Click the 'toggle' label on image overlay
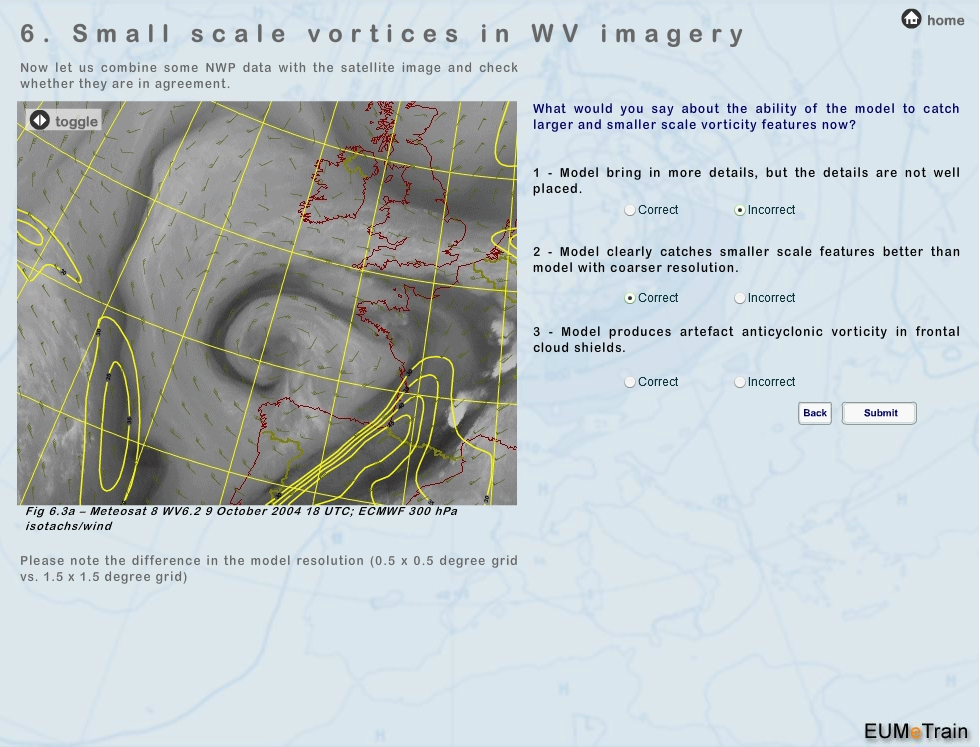980x747 pixels. pyautogui.click(x=76, y=122)
